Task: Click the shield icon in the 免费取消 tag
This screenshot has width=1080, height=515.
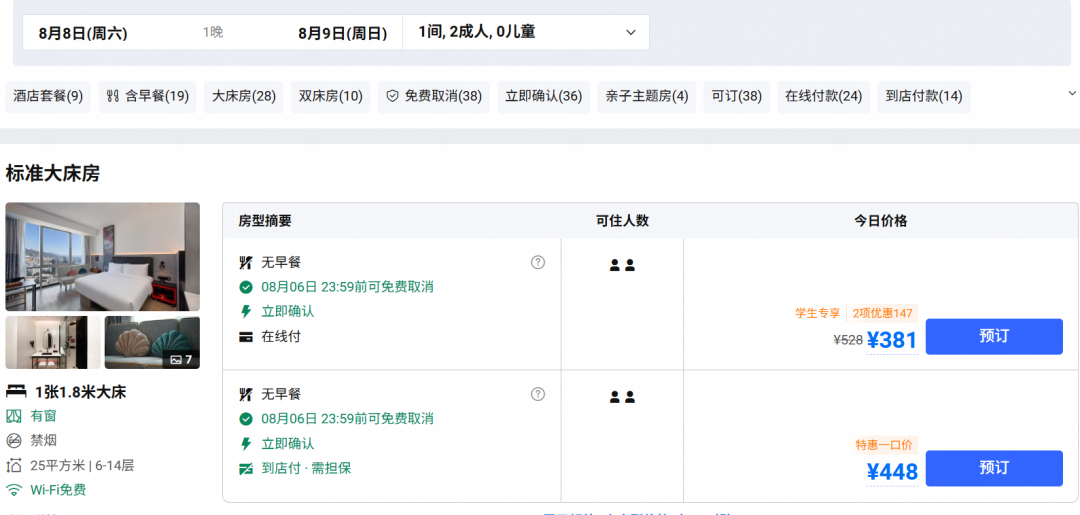Action: 392,96
